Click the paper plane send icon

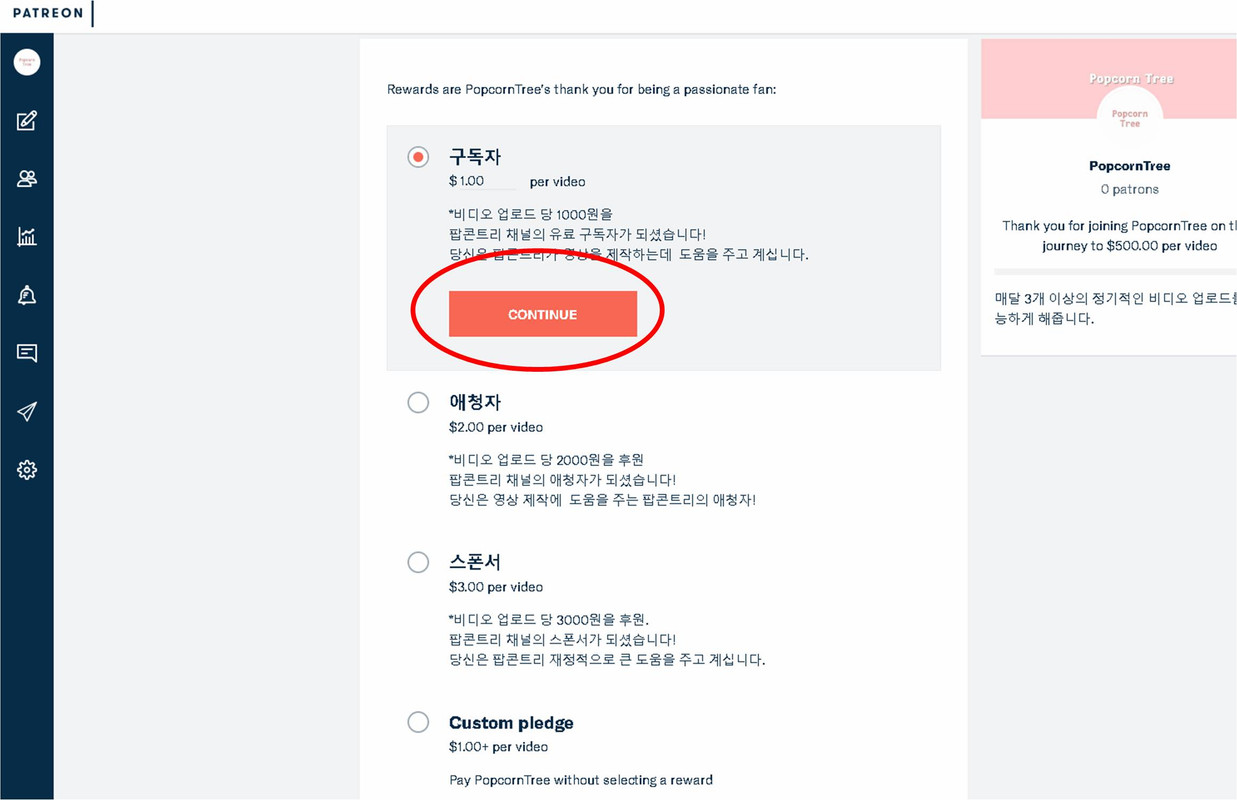(27, 411)
